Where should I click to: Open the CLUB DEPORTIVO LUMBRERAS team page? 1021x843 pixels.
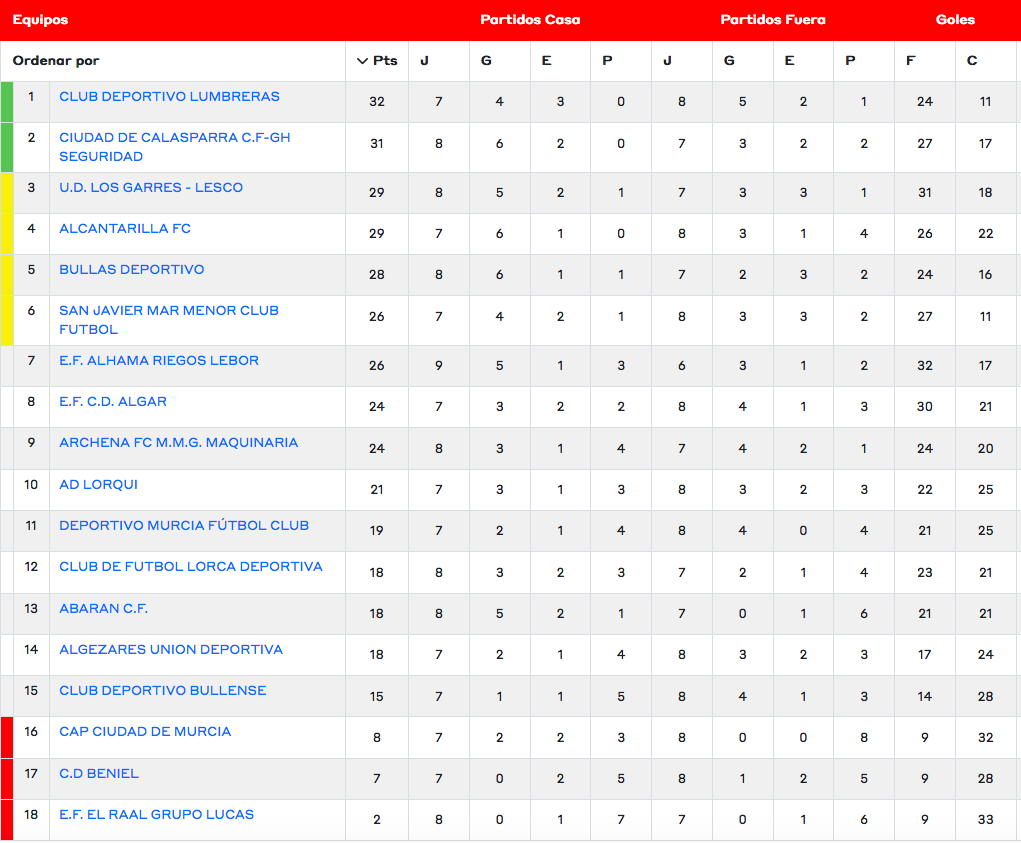point(169,97)
